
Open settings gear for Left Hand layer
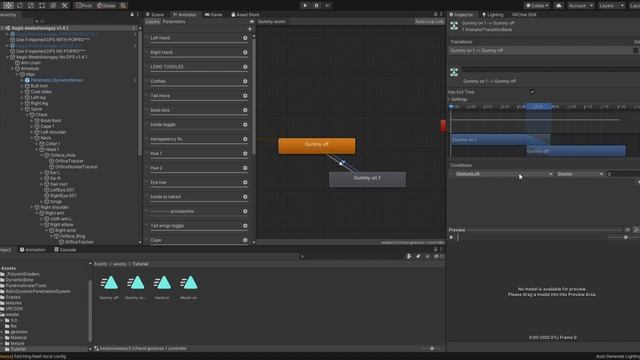pyautogui.click(x=245, y=38)
